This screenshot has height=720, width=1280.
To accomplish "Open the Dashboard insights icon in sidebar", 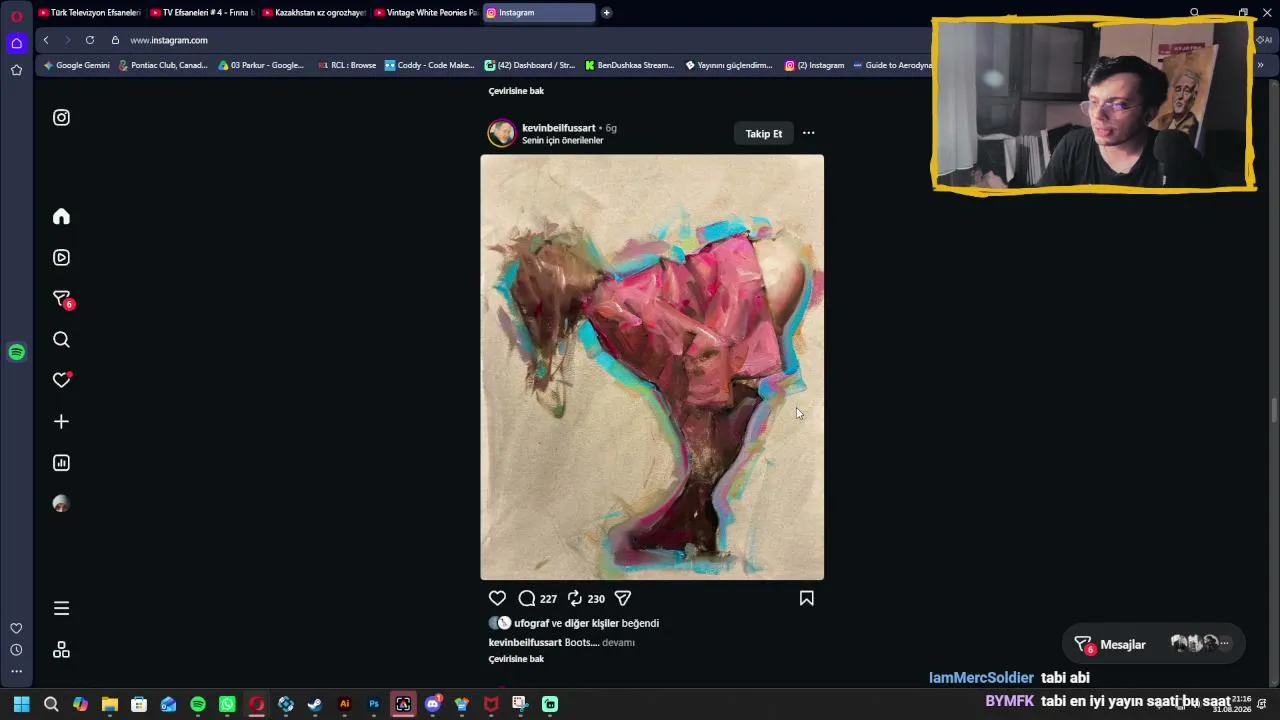I will [x=61, y=463].
